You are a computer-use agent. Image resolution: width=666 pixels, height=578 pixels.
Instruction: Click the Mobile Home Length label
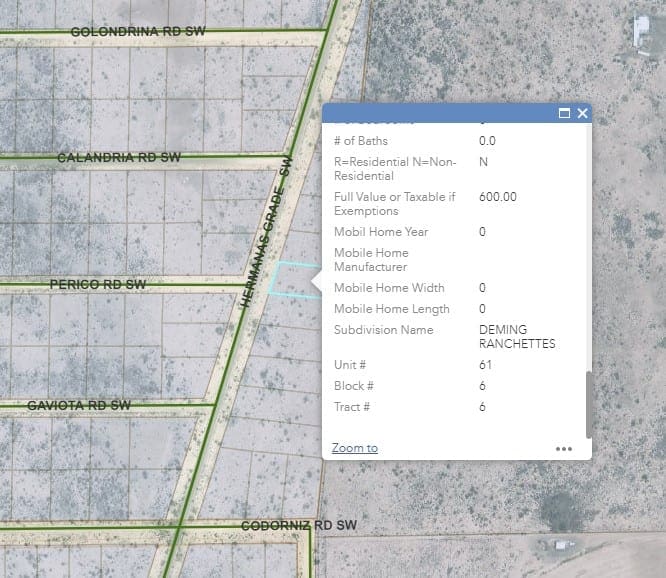(x=392, y=309)
